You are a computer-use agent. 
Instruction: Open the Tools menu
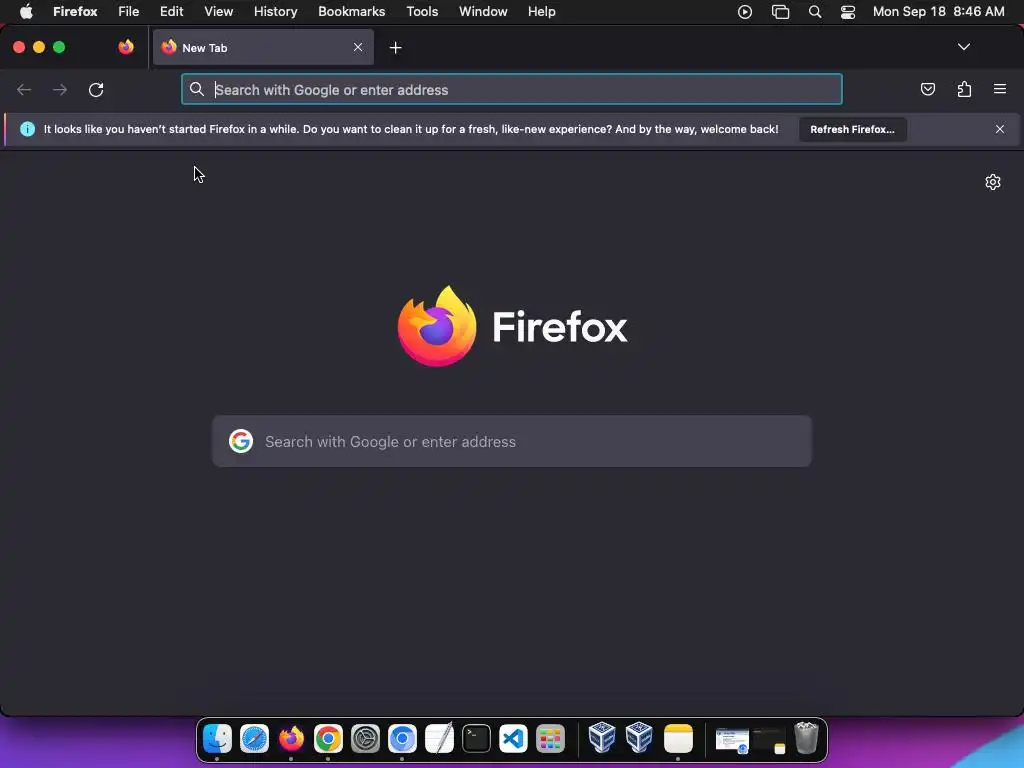coord(422,12)
